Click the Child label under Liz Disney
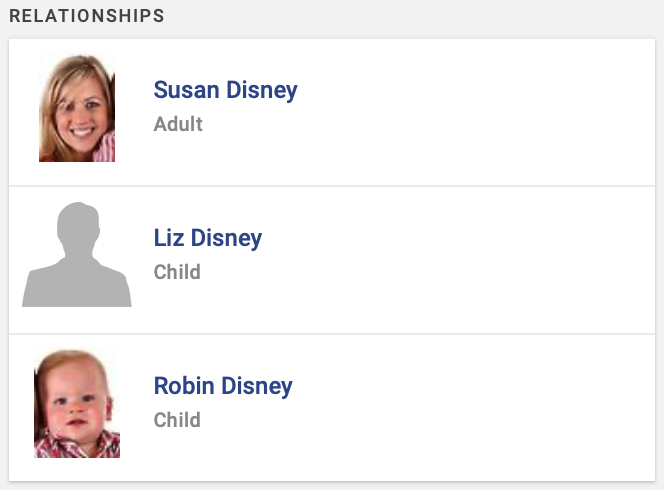 pos(177,272)
